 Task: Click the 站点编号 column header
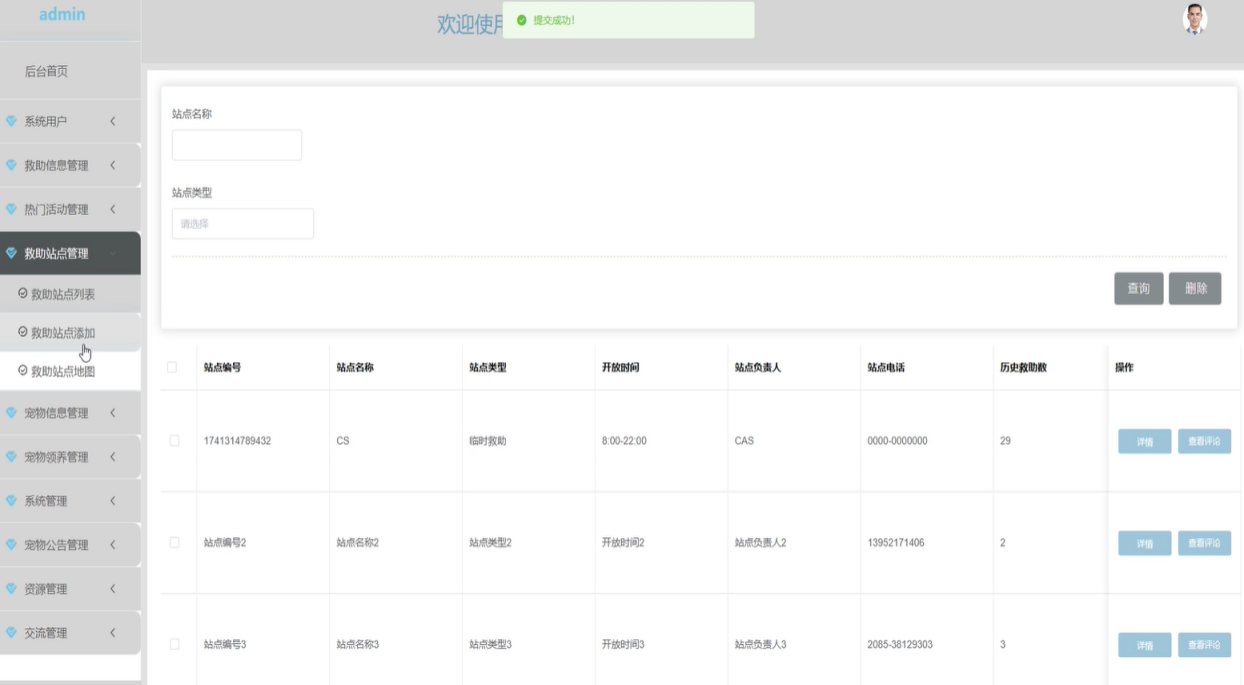tap(222, 367)
